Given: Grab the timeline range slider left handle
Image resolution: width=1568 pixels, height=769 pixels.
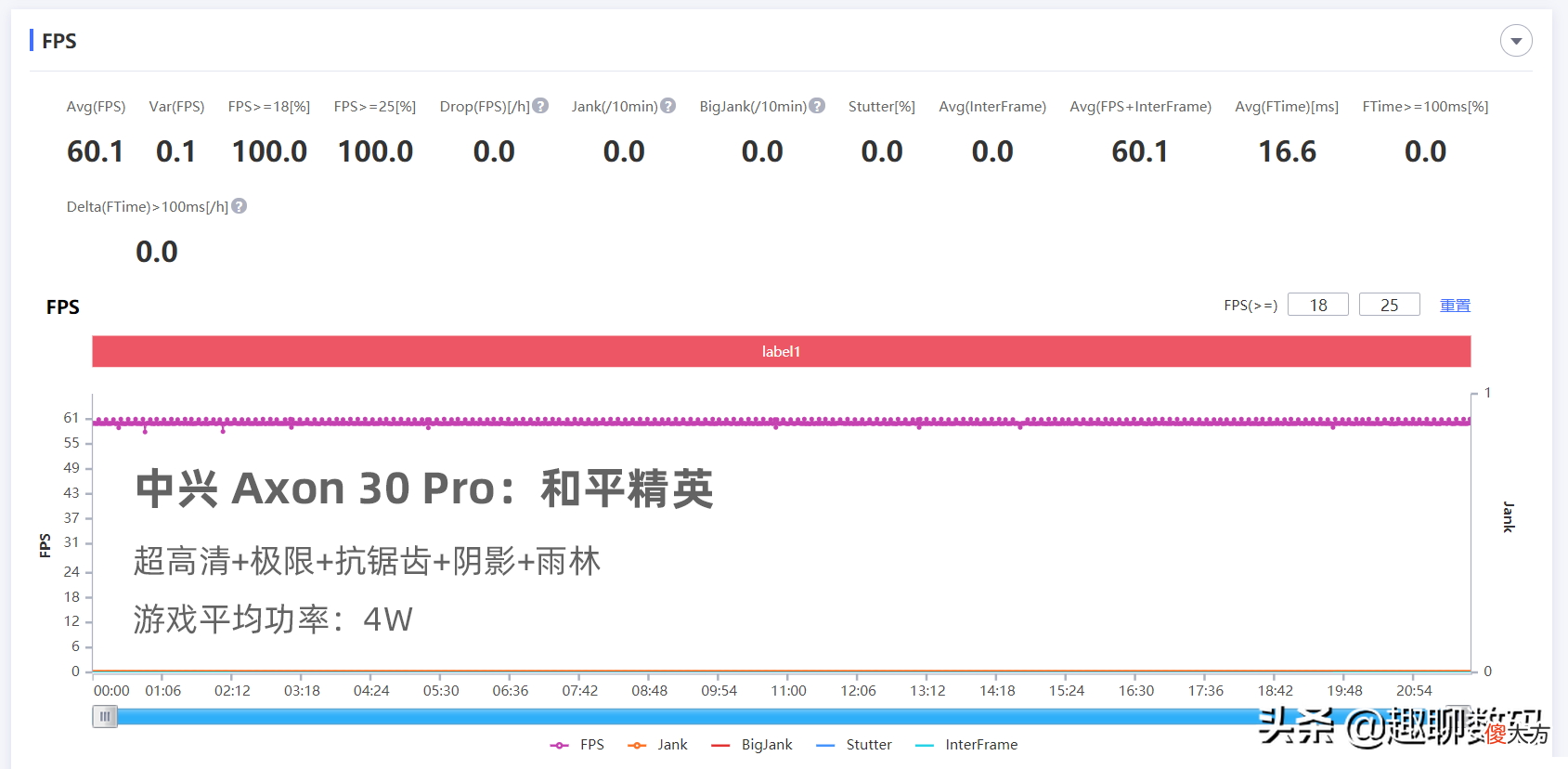Looking at the screenshot, I should pyautogui.click(x=105, y=717).
